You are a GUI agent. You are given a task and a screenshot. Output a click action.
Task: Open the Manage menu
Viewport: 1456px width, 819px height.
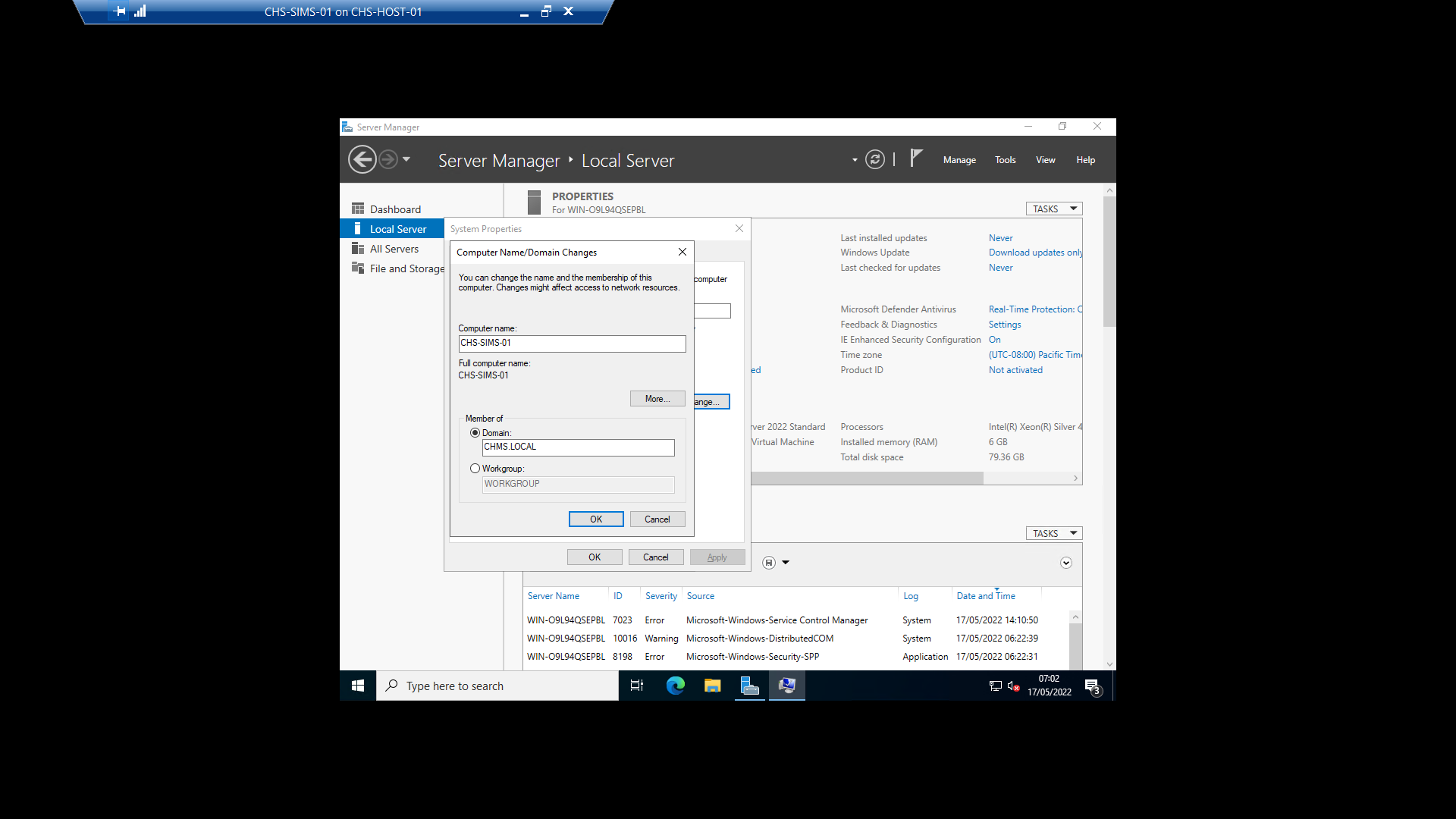click(x=959, y=160)
